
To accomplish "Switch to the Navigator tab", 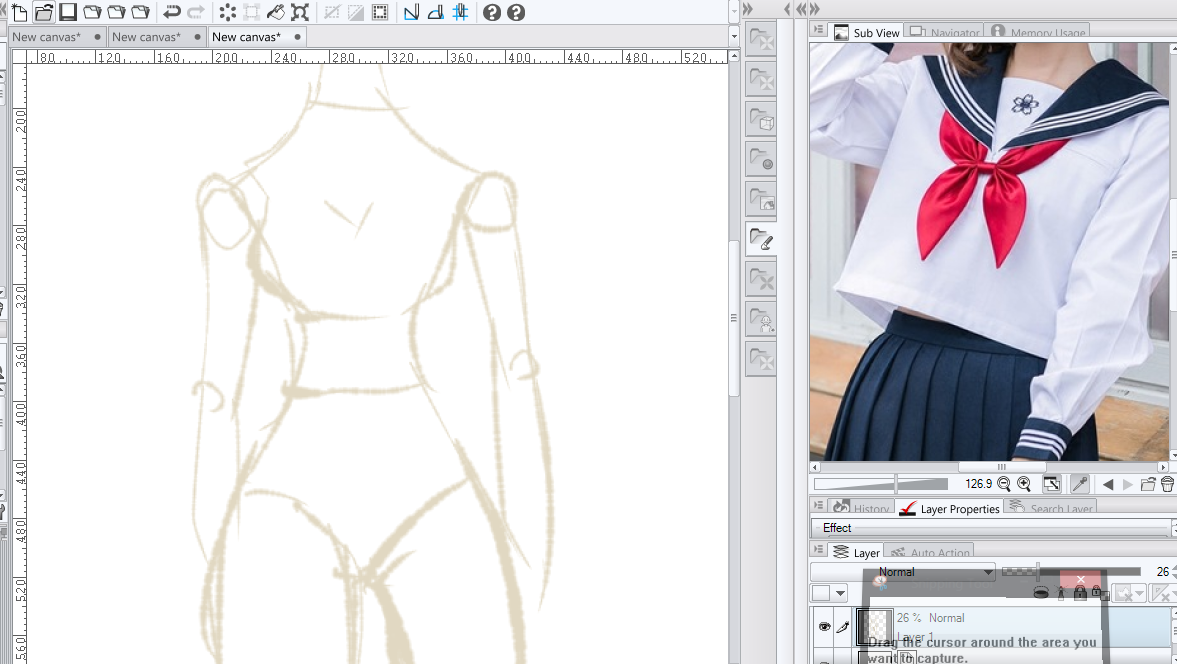I will (944, 32).
